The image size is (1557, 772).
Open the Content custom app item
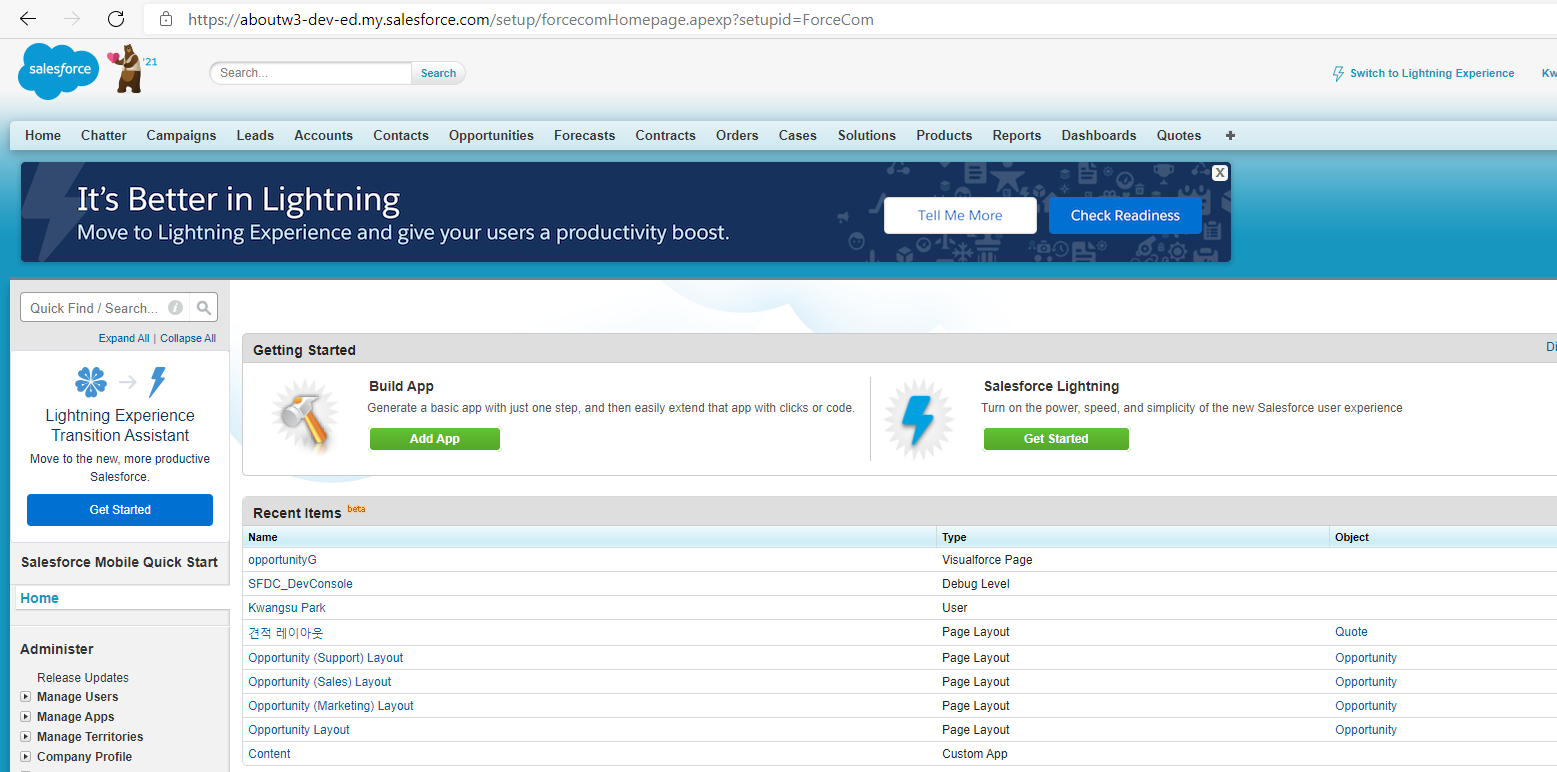tap(269, 754)
